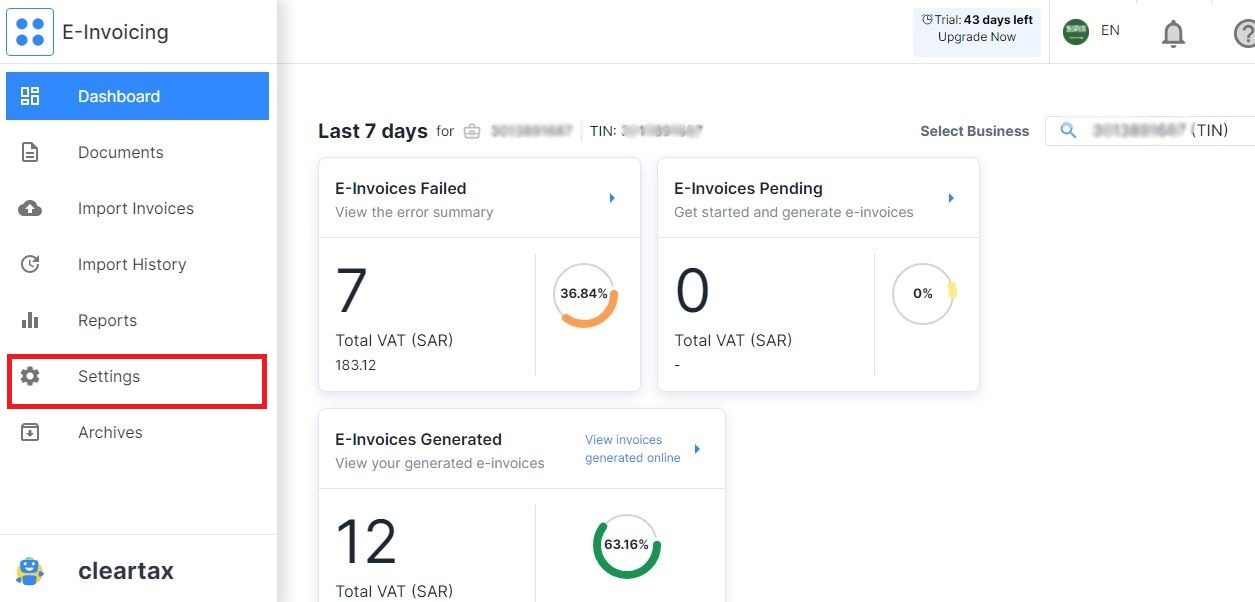Open the Dashboard menu item
This screenshot has width=1255, height=602.
[137, 96]
